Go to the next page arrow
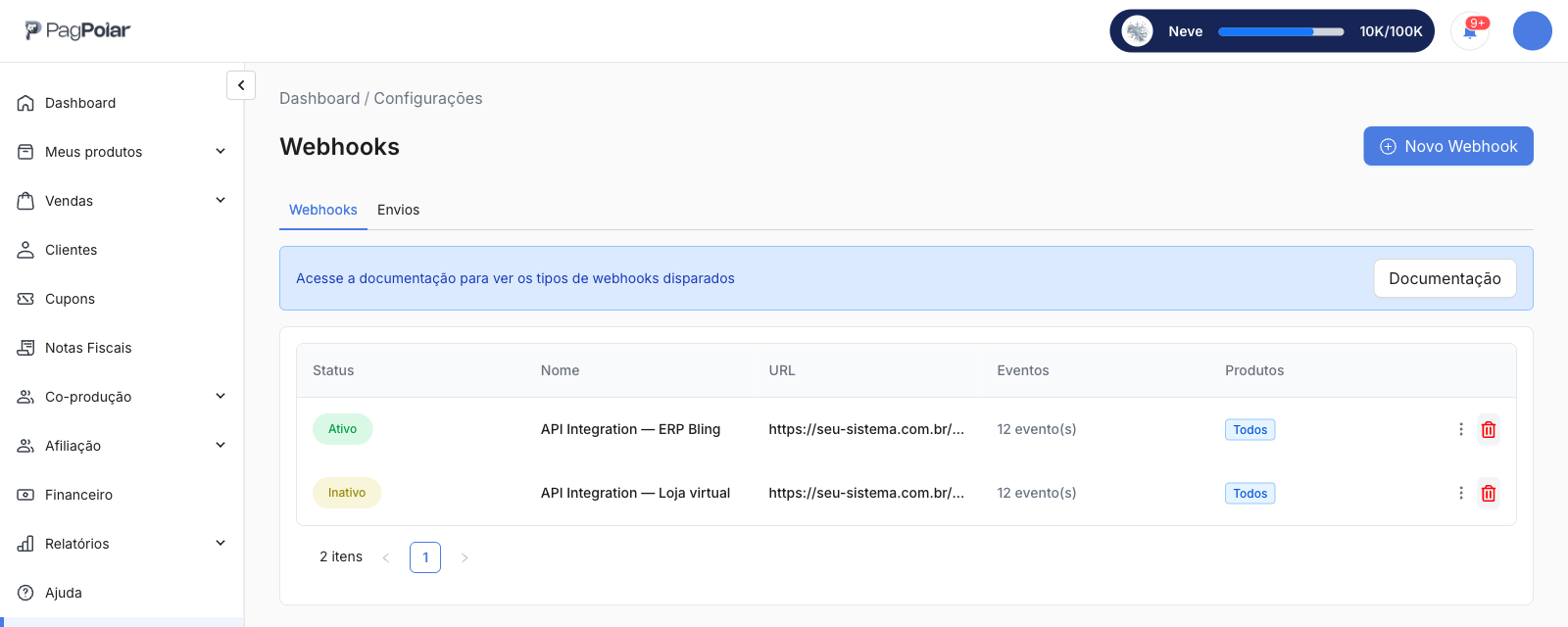1568x627 pixels. click(465, 557)
